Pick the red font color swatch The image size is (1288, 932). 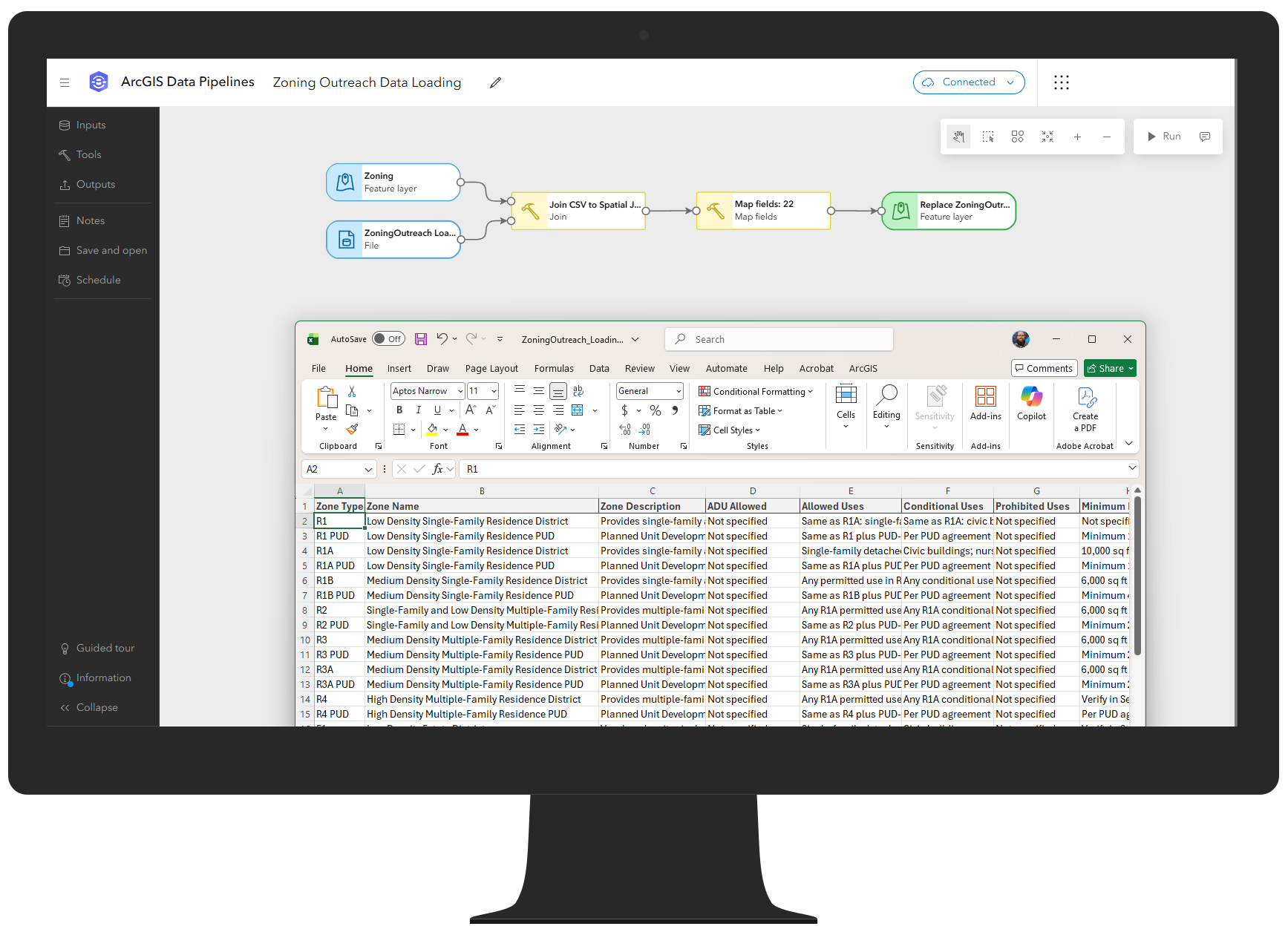coord(462,430)
